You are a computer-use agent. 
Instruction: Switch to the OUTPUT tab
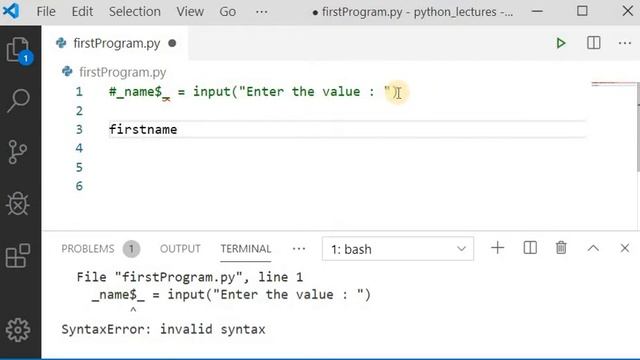[180, 249]
